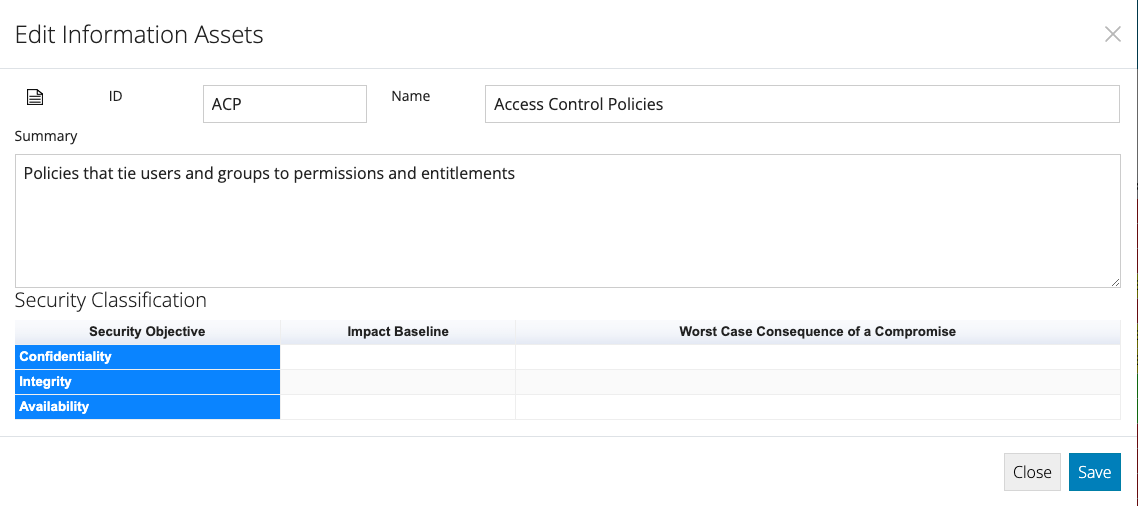Click inside the Summary text area

[x=568, y=221]
